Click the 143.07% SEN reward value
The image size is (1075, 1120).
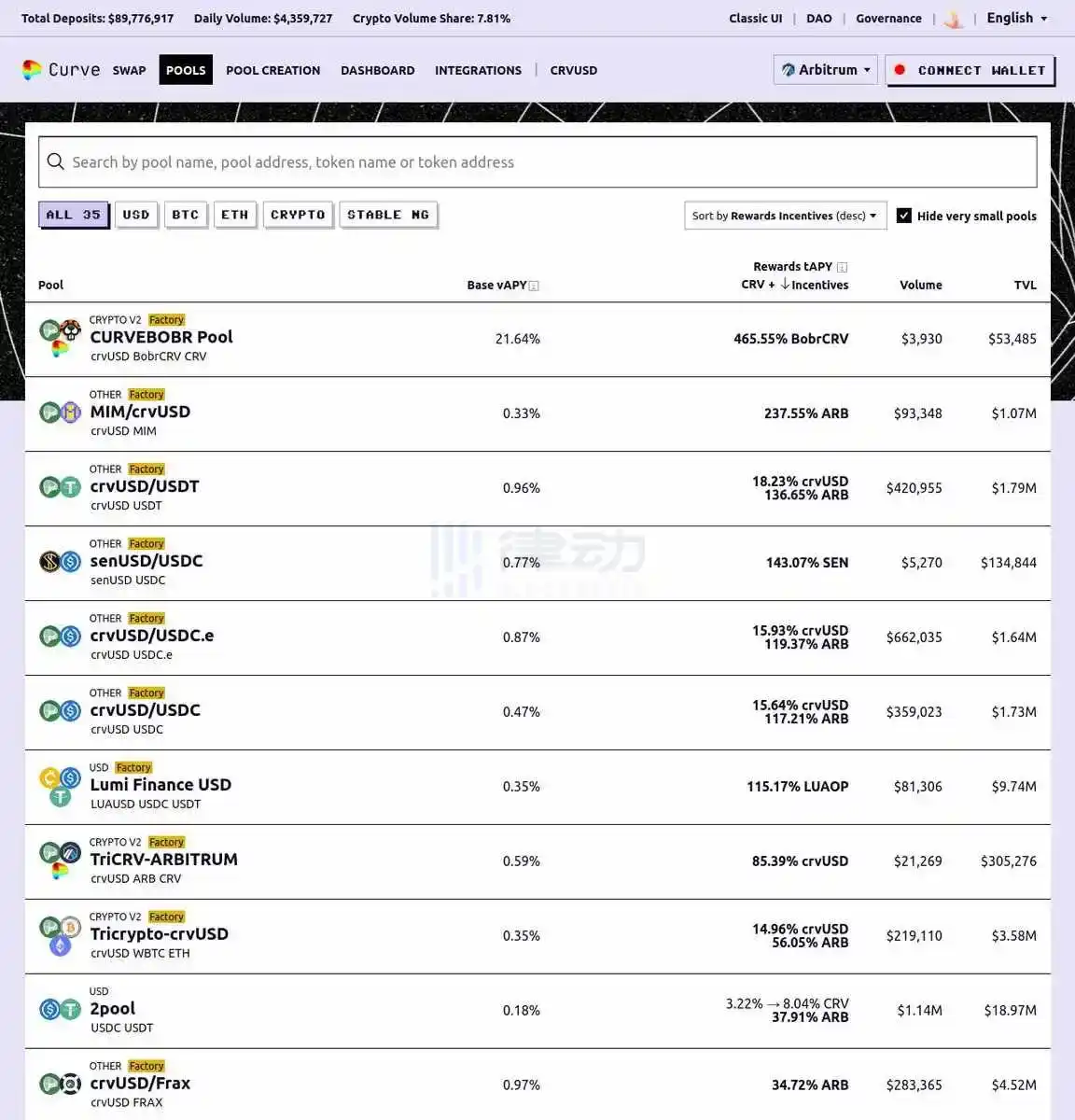click(x=807, y=563)
